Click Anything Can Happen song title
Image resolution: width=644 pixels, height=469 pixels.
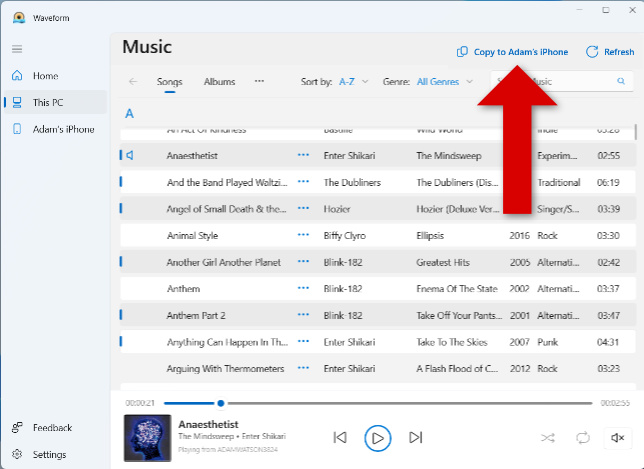(x=227, y=342)
